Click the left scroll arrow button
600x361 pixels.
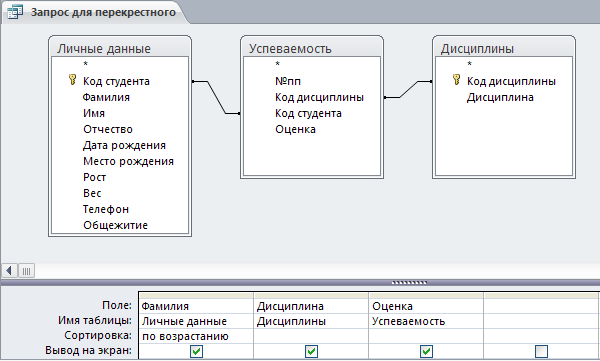[x=9, y=271]
